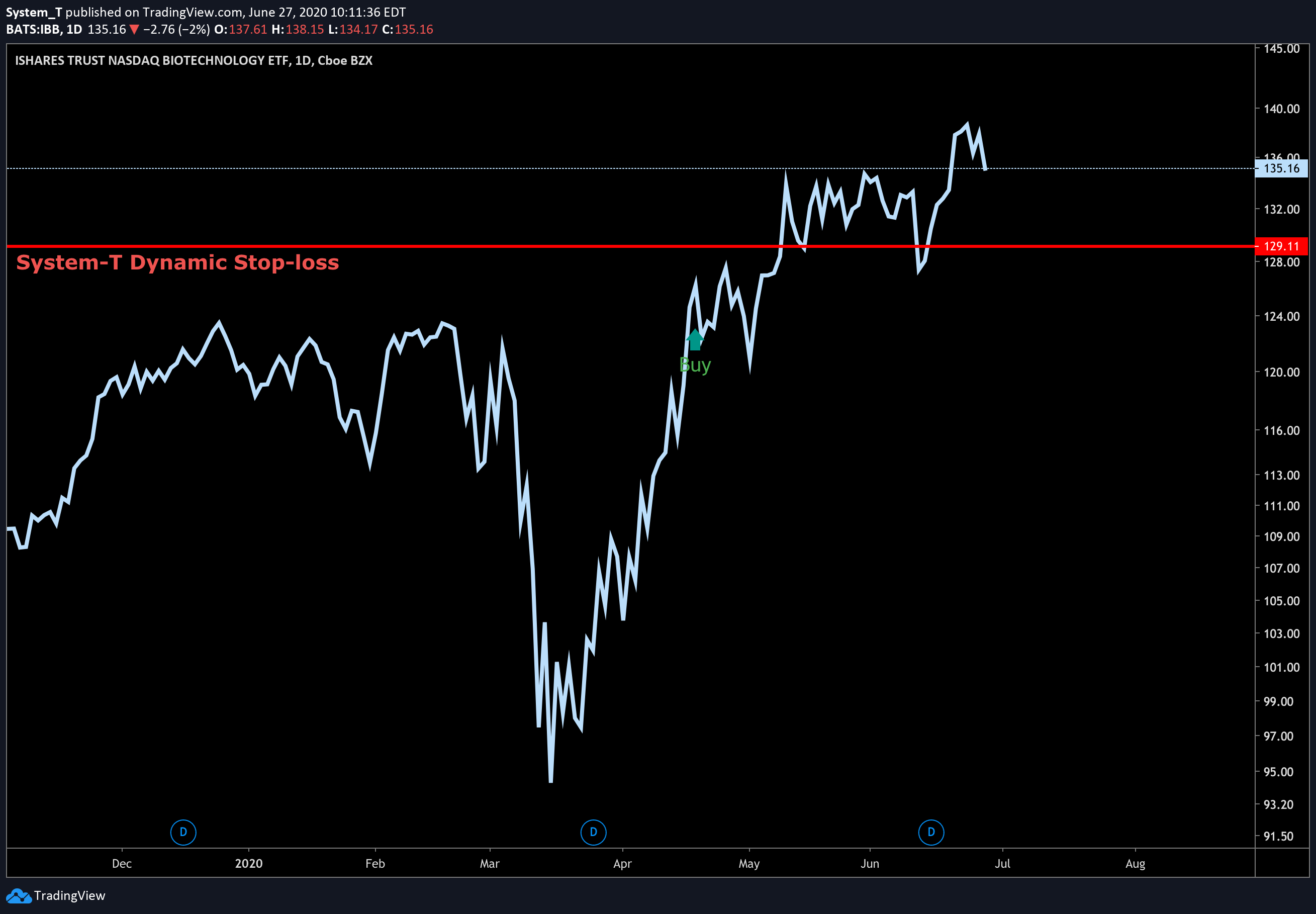Viewport: 1316px width, 914px height.
Task: Click the TradingView cloud logo icon
Action: [x=18, y=896]
